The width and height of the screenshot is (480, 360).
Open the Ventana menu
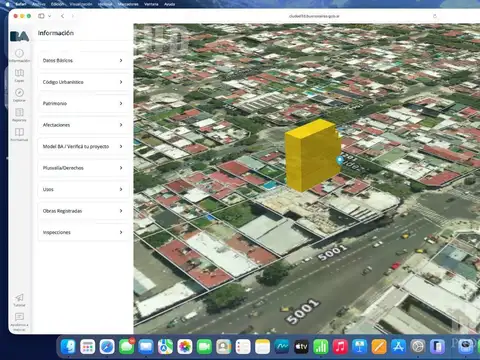[x=151, y=4]
